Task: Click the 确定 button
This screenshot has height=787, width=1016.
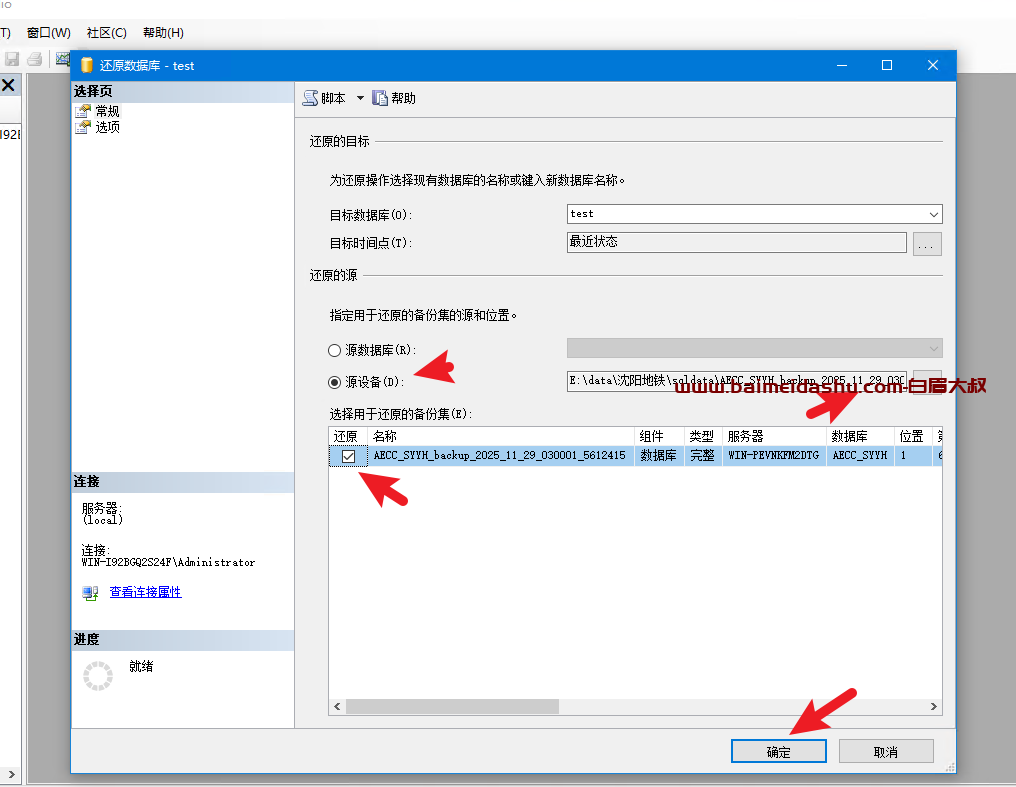Action: 778,752
